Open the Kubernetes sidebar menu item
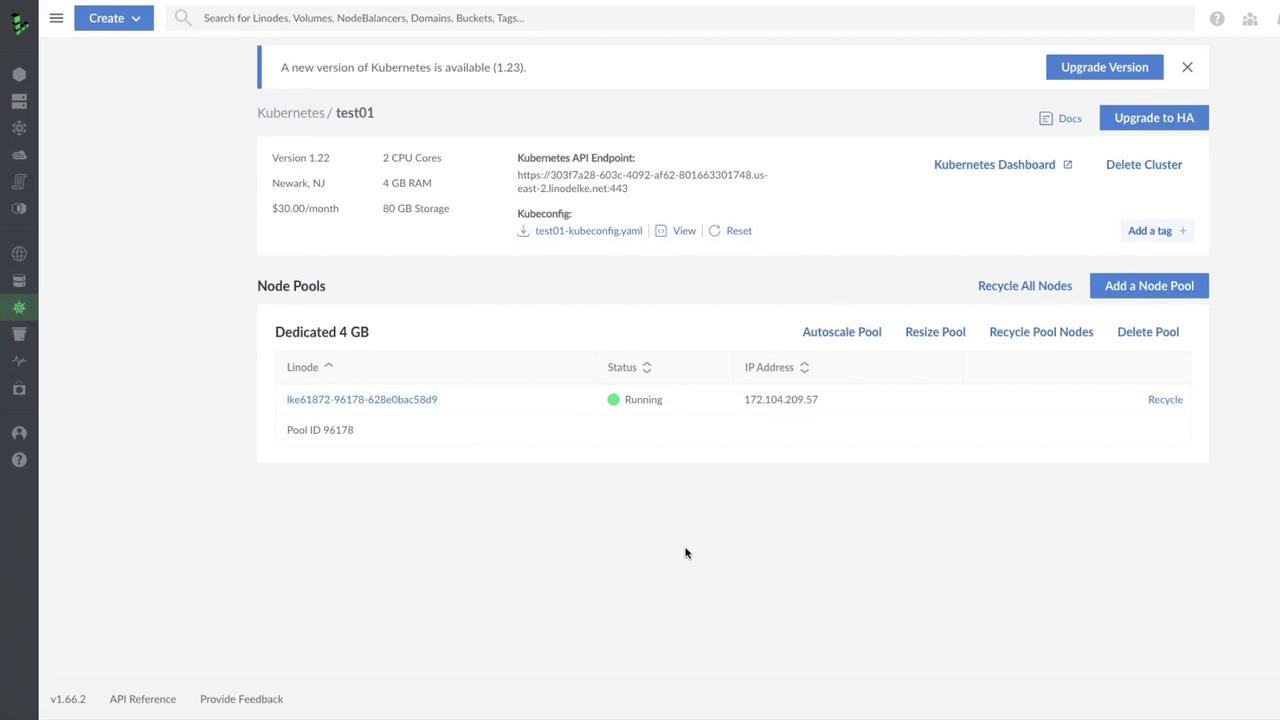The image size is (1280, 720). [x=19, y=307]
